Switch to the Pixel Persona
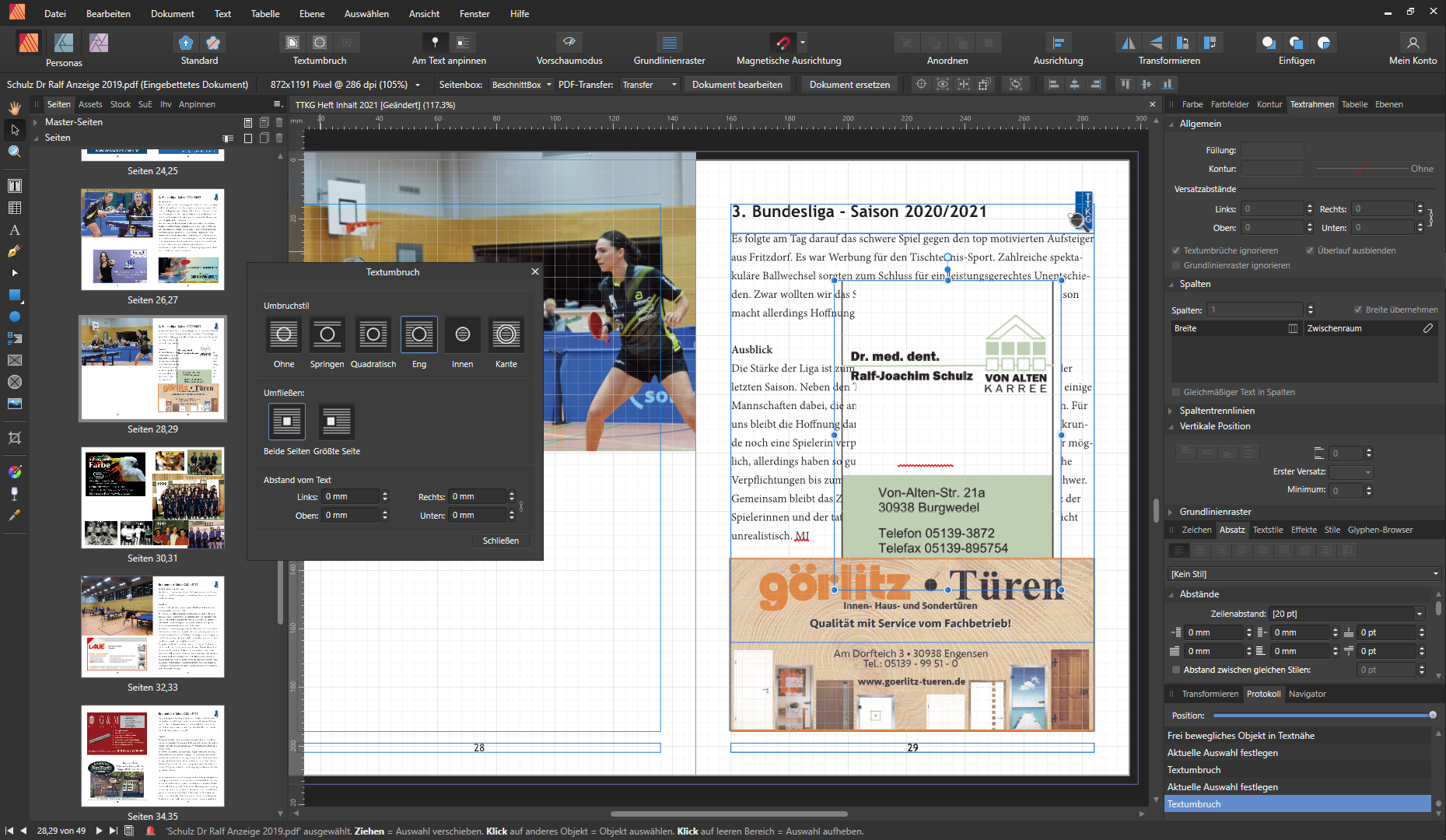Screen dimensions: 1446x840 tap(99, 43)
